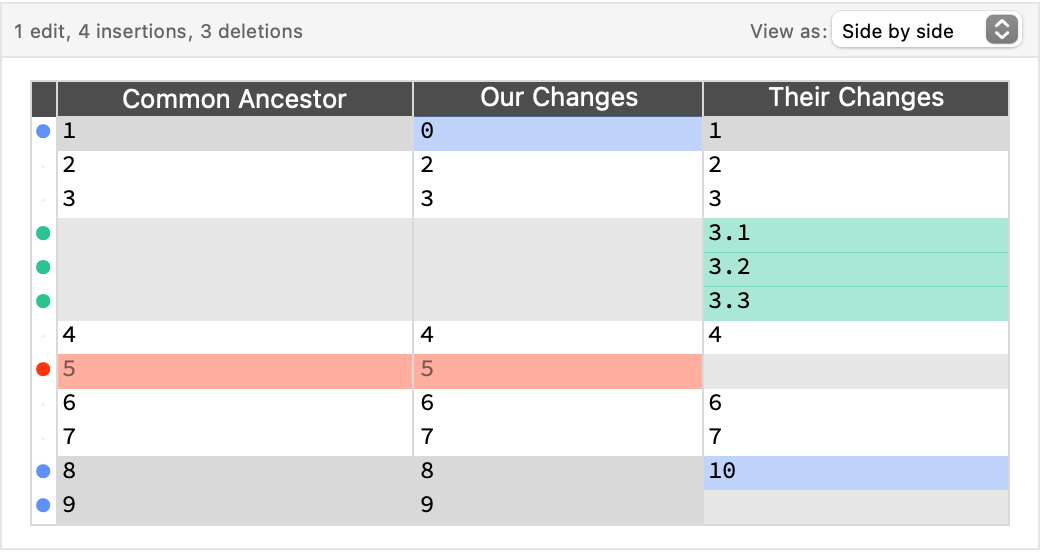The image size is (1040, 554).
Task: Click the inserted "3.2" line in Their Changes
Action: click(x=856, y=267)
